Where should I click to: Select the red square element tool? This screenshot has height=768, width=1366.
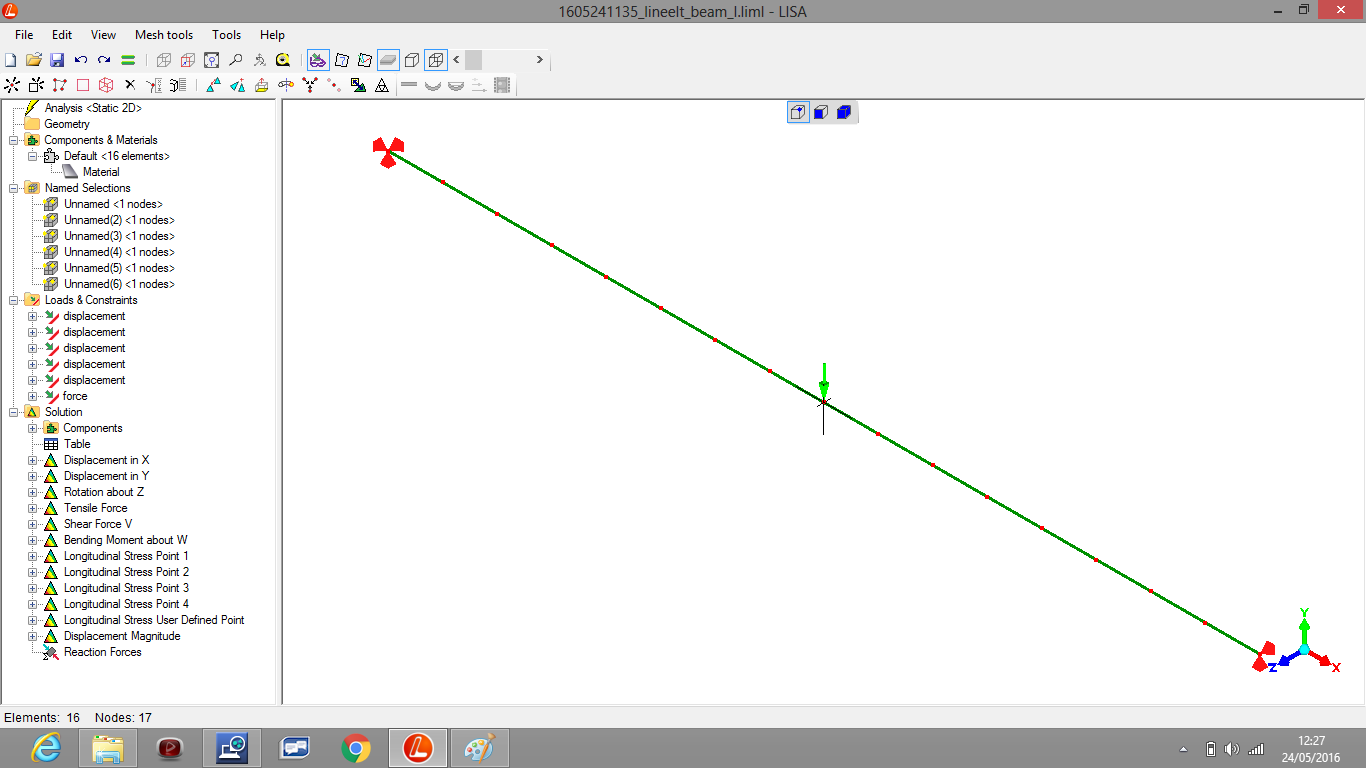coord(83,86)
